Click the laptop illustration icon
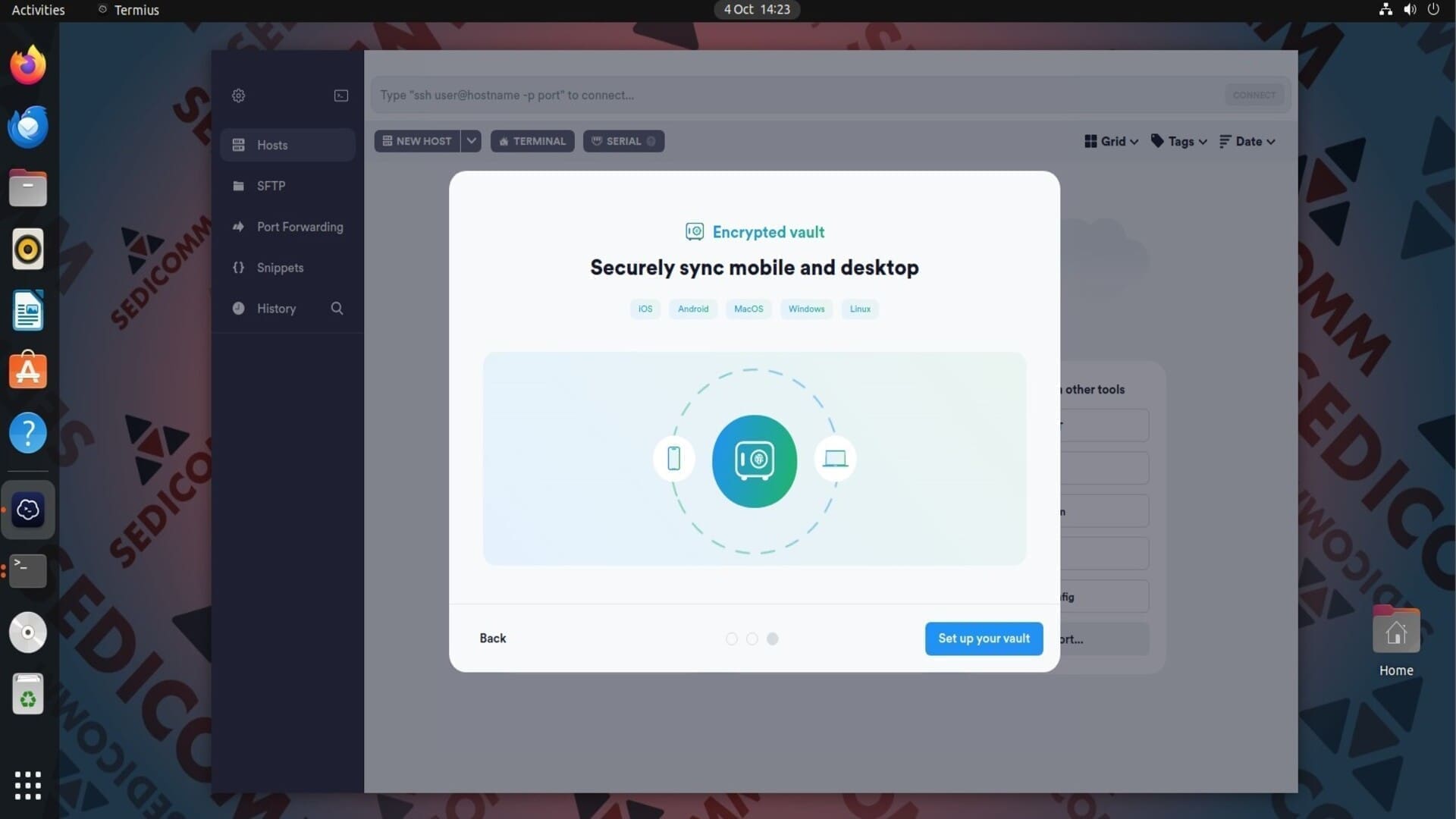Screen dimensions: 1456x819 (835, 459)
